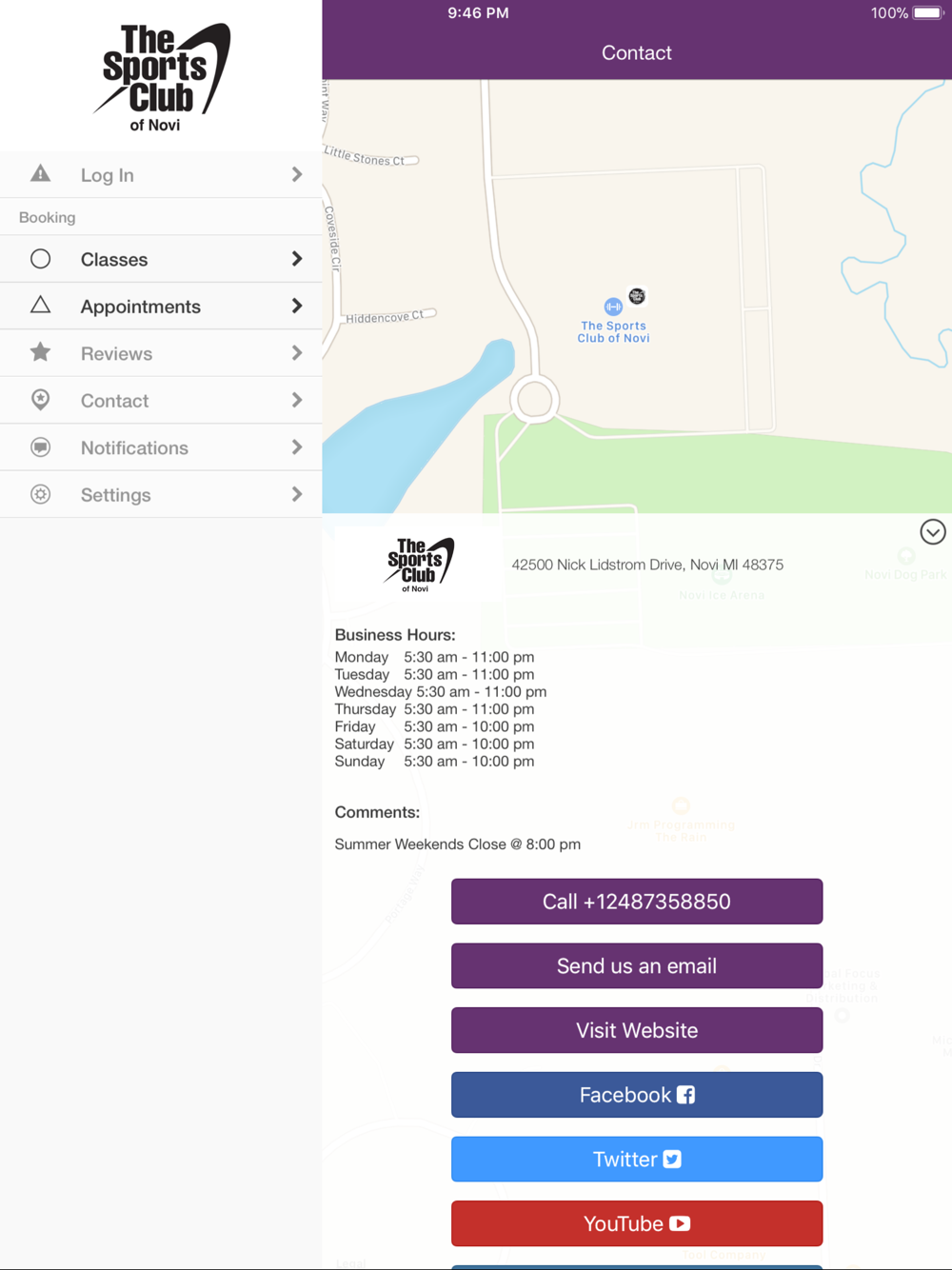Open the Appointments menu item
This screenshot has width=952, height=1270.
click(x=161, y=306)
